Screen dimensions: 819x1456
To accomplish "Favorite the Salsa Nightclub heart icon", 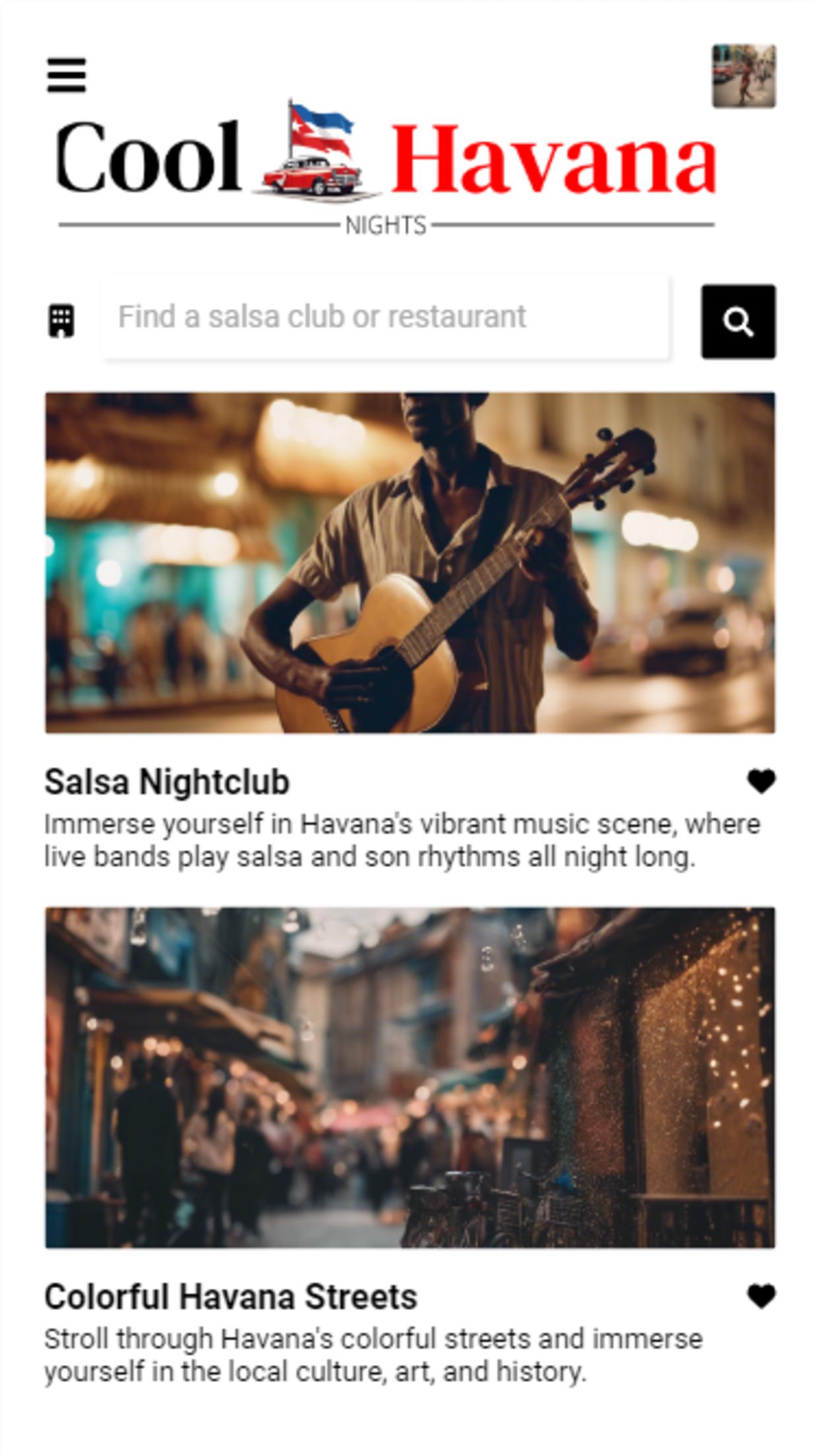I will point(761,781).
